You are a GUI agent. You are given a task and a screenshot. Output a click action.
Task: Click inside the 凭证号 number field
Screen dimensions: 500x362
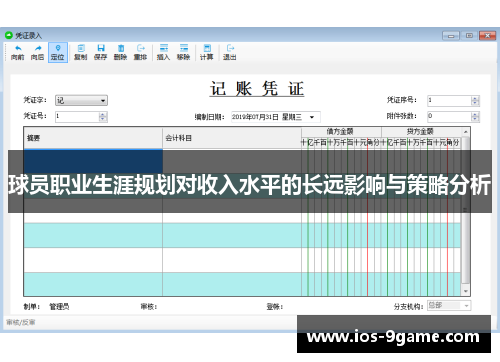(x=77, y=117)
